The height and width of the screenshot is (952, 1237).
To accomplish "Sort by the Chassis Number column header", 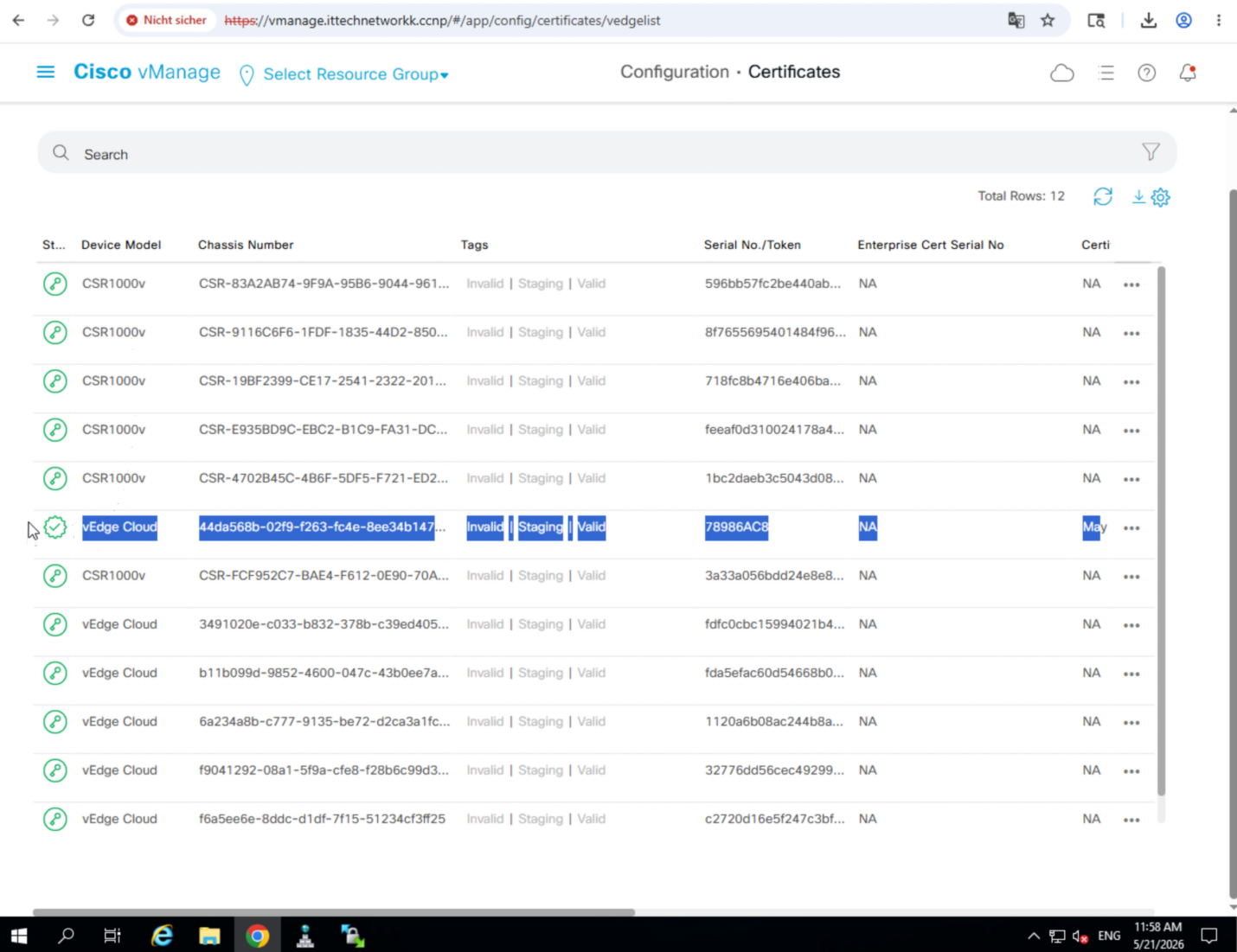I will click(x=246, y=245).
